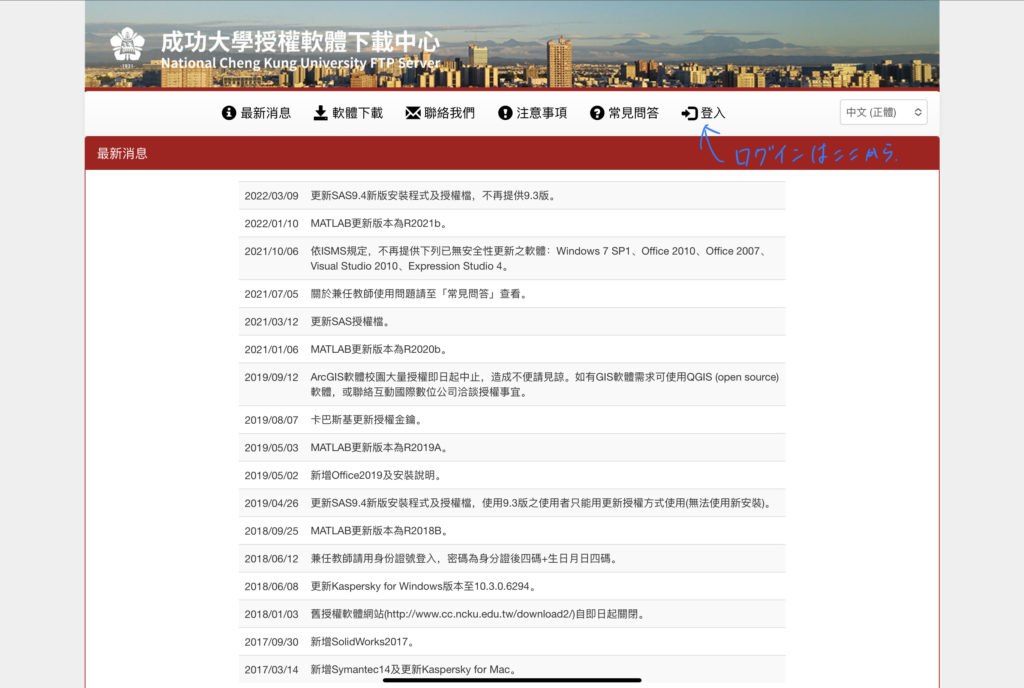Click the NCKU university seal in the header

tap(128, 45)
